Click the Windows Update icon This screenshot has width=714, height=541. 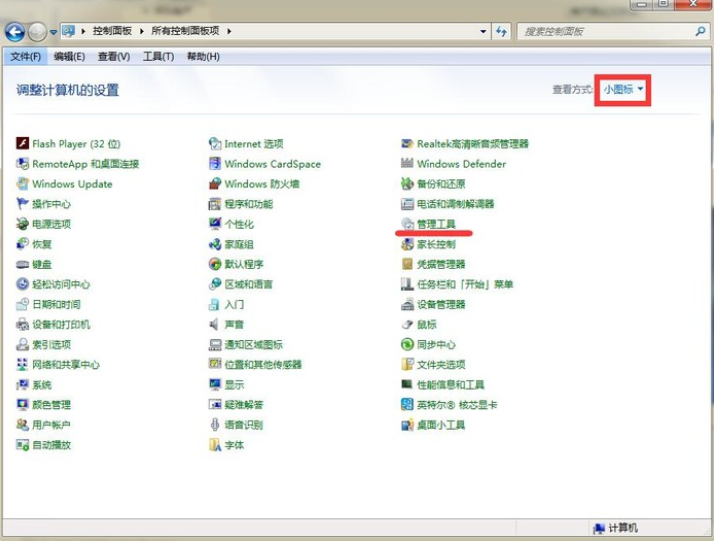pyautogui.click(x=22, y=184)
